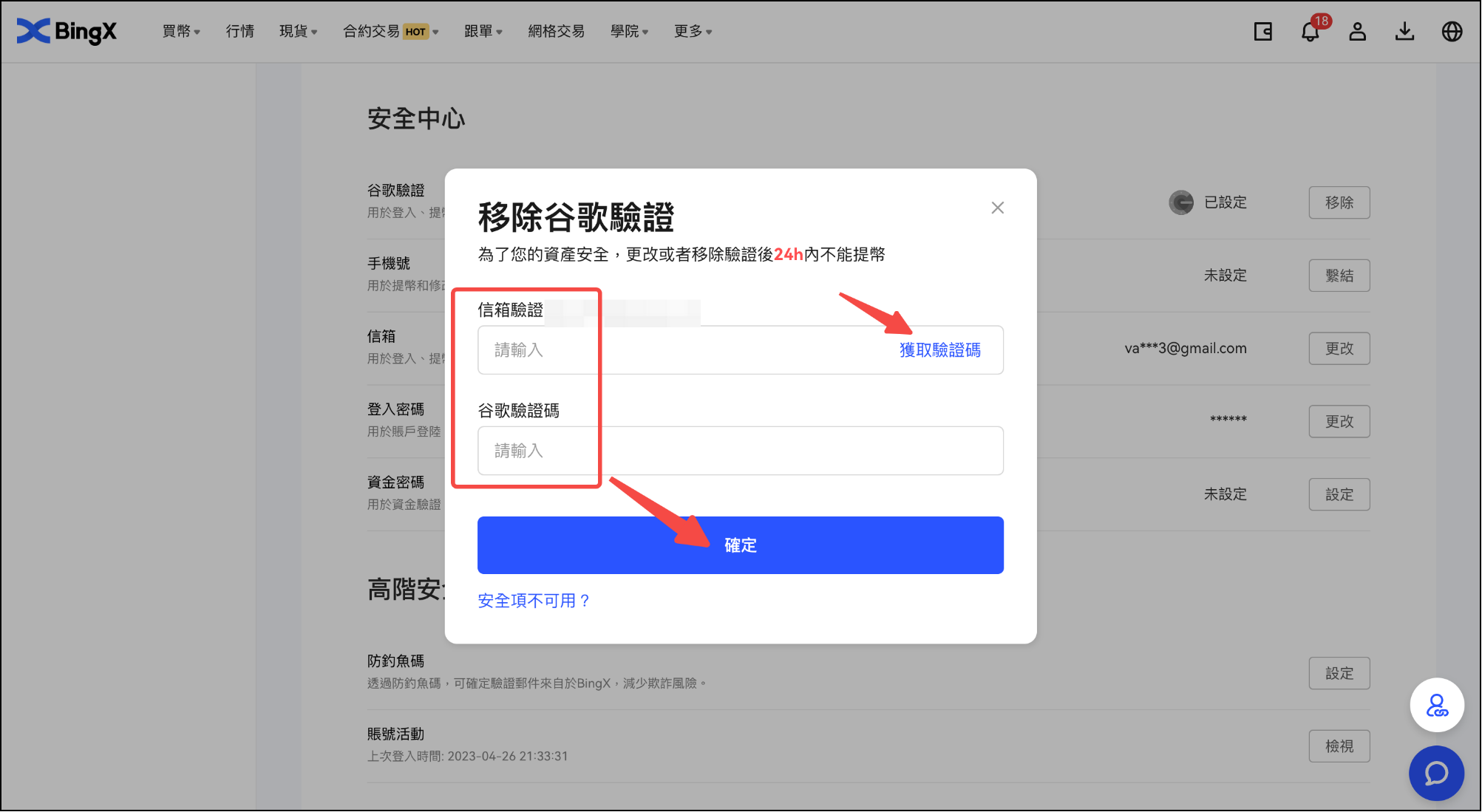Click the 安全中心 heading
Image resolution: width=1482 pixels, height=812 pixels.
tap(416, 119)
